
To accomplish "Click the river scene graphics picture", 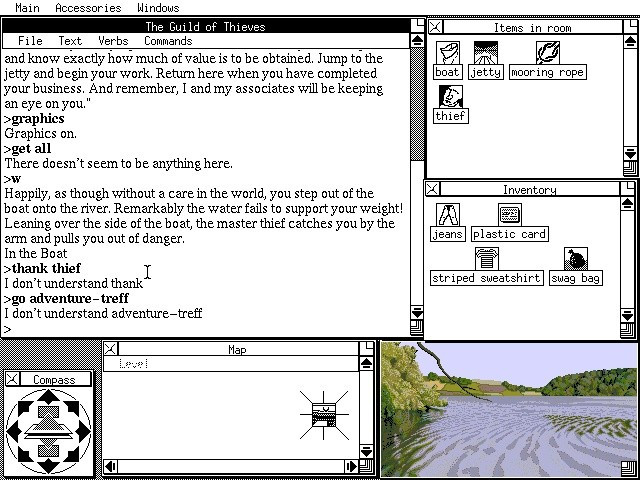I will point(509,409).
